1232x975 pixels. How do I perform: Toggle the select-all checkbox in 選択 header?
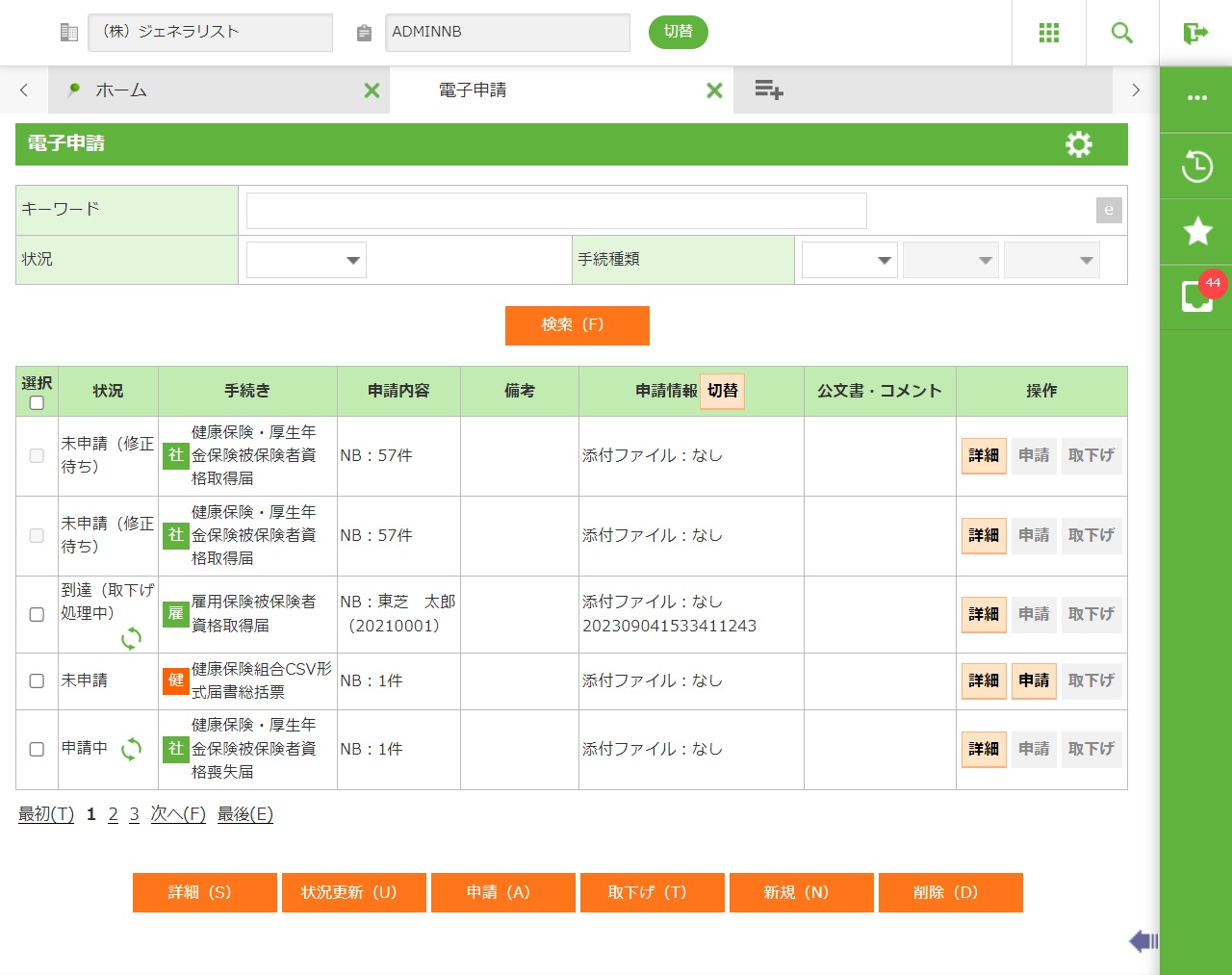tap(37, 403)
